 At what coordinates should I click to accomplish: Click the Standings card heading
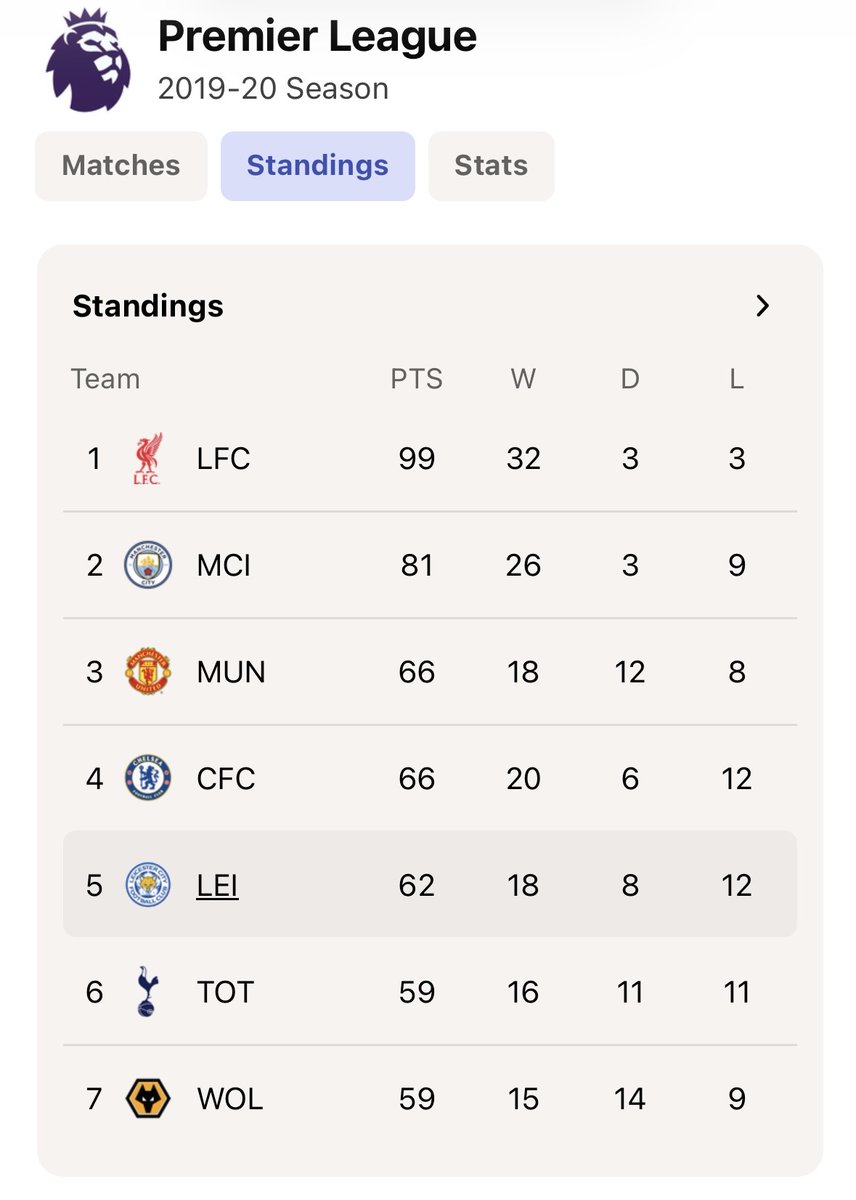coord(148,306)
